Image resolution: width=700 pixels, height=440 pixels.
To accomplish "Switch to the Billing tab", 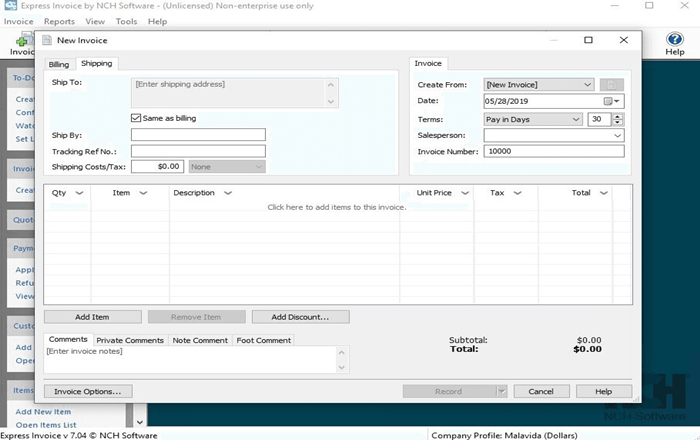I will [x=59, y=64].
